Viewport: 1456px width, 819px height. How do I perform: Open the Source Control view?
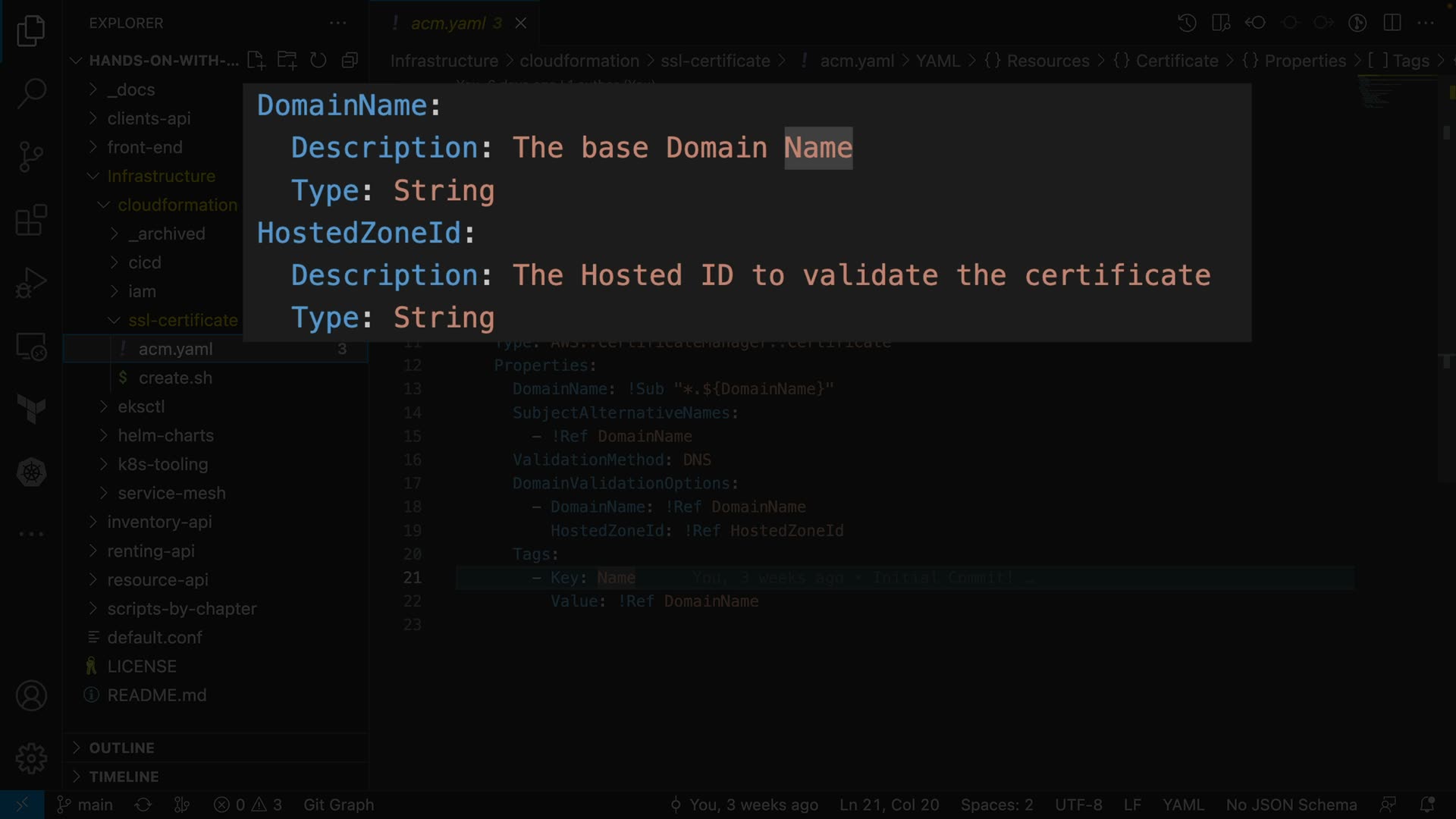(31, 156)
